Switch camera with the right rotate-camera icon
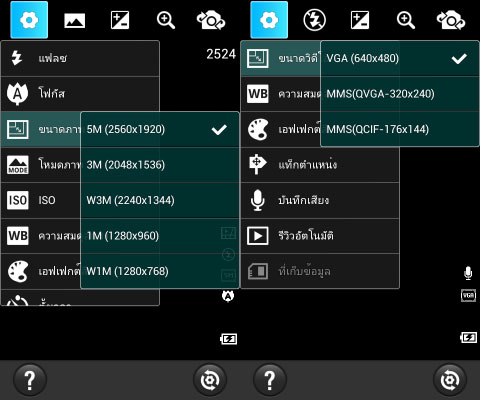 (x=451, y=20)
